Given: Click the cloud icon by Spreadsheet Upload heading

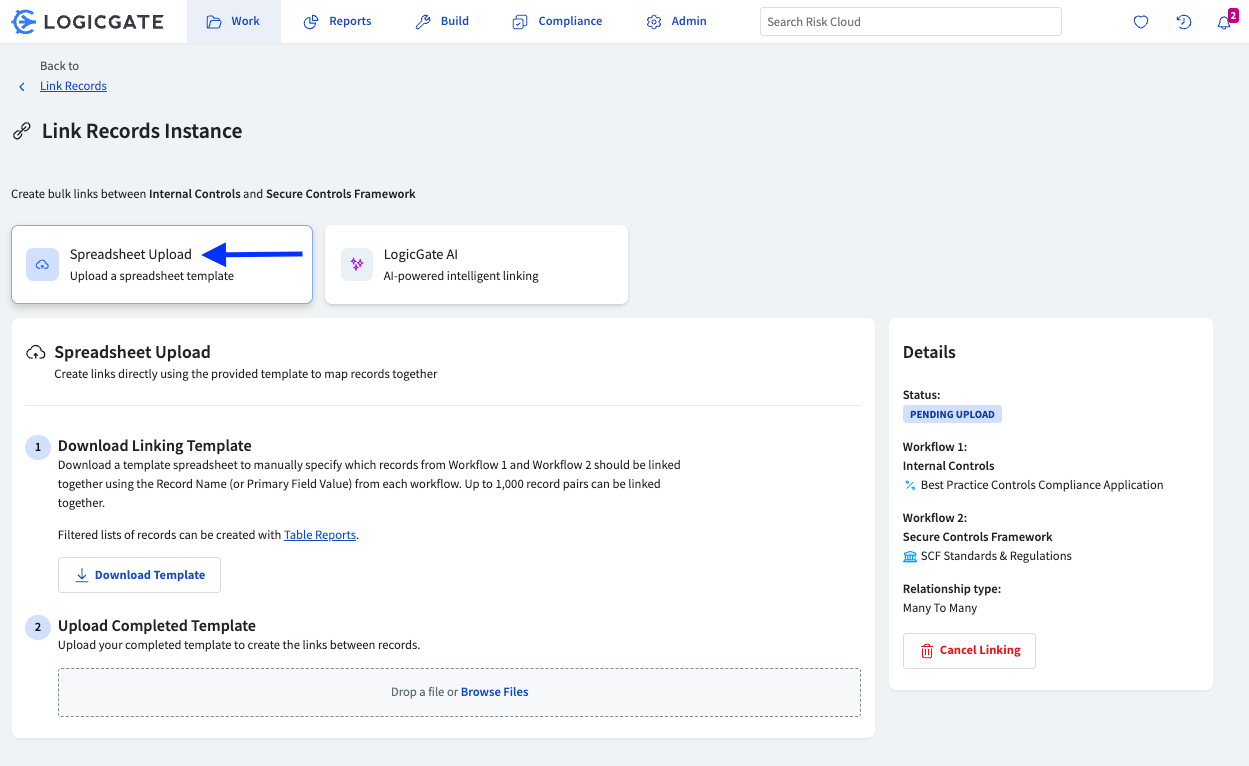Looking at the screenshot, I should [x=36, y=352].
